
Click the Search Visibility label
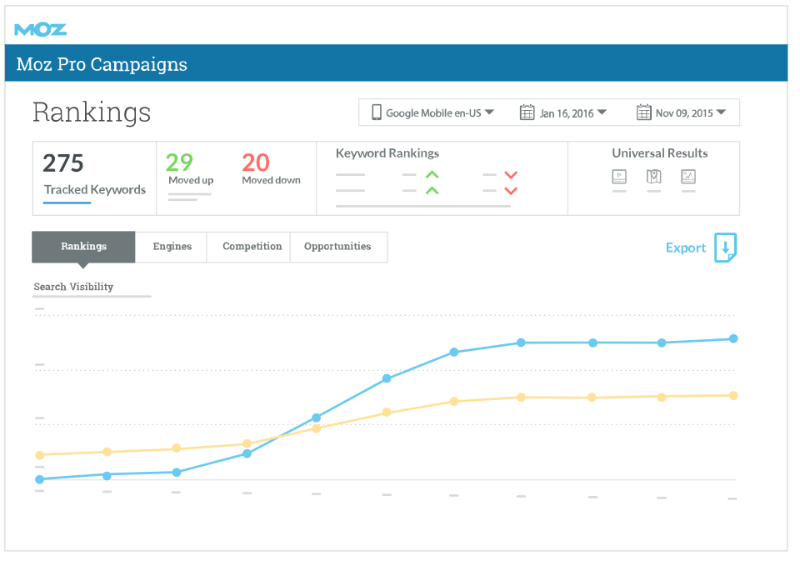(73, 287)
